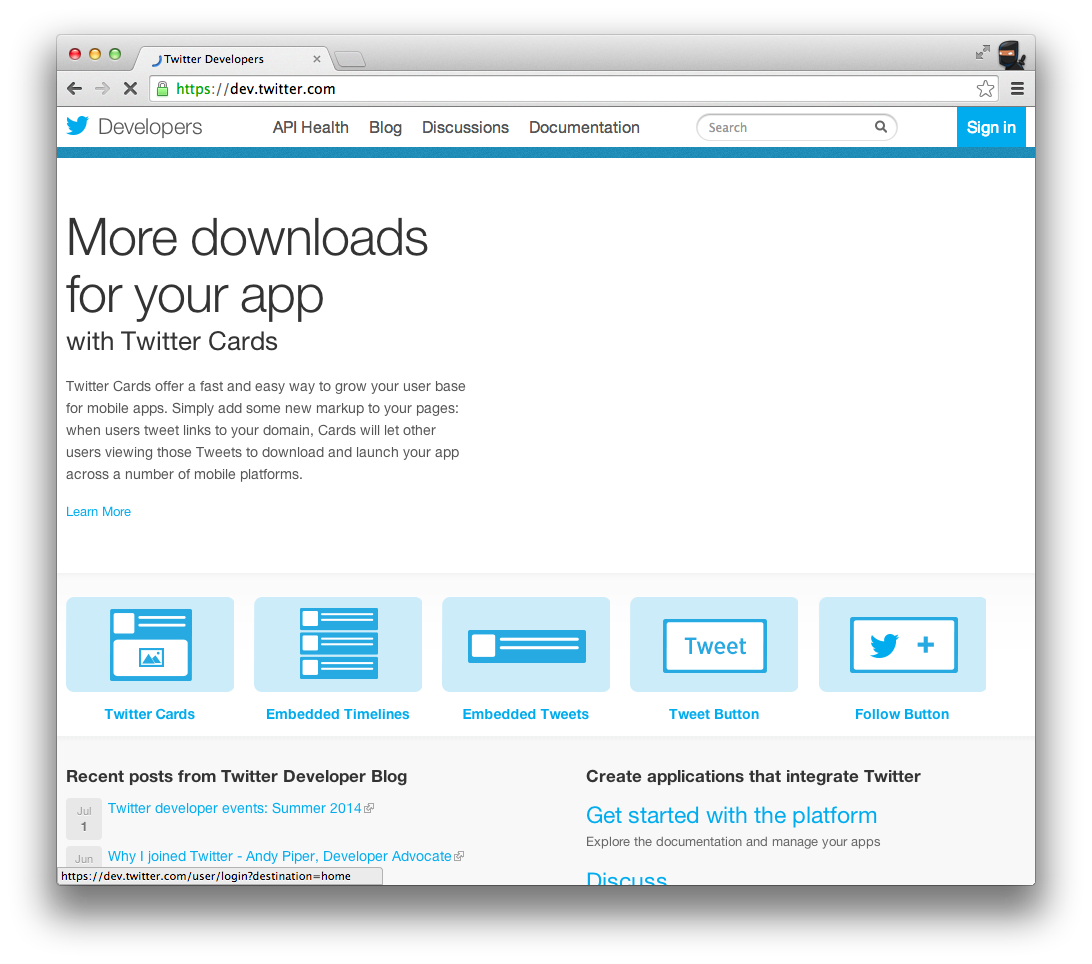Close the Twitter Developers tab

317,59
